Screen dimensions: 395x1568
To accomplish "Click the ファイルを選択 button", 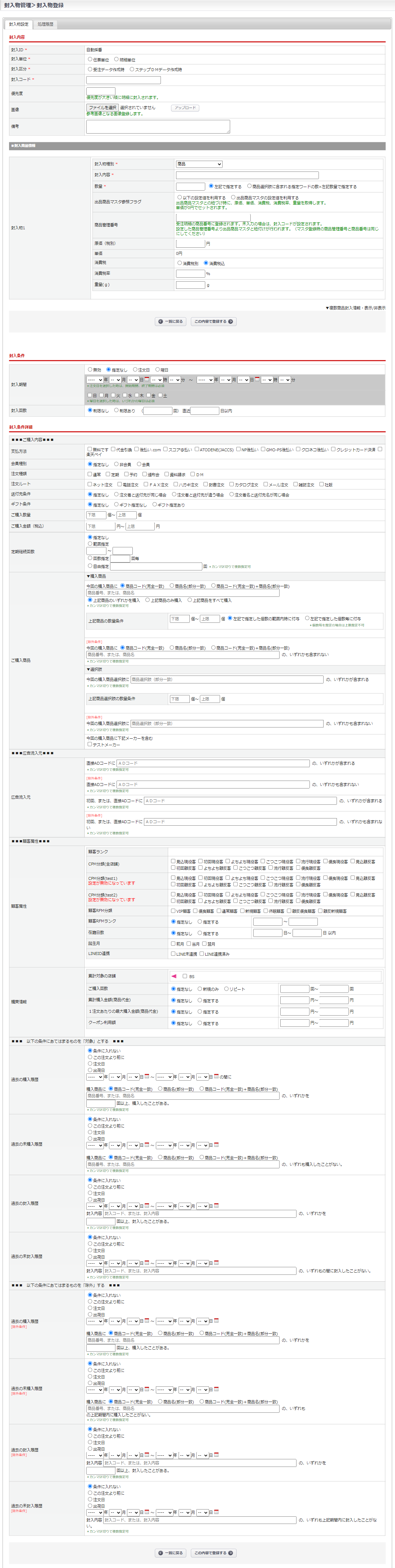I will tap(102, 108).
